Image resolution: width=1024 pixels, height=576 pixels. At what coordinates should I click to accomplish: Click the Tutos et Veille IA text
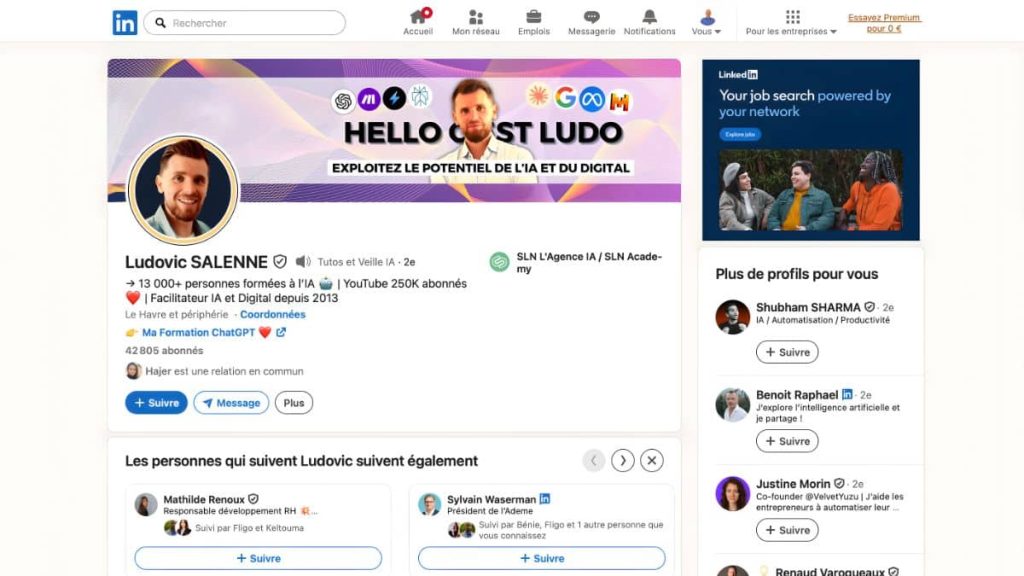tap(356, 262)
